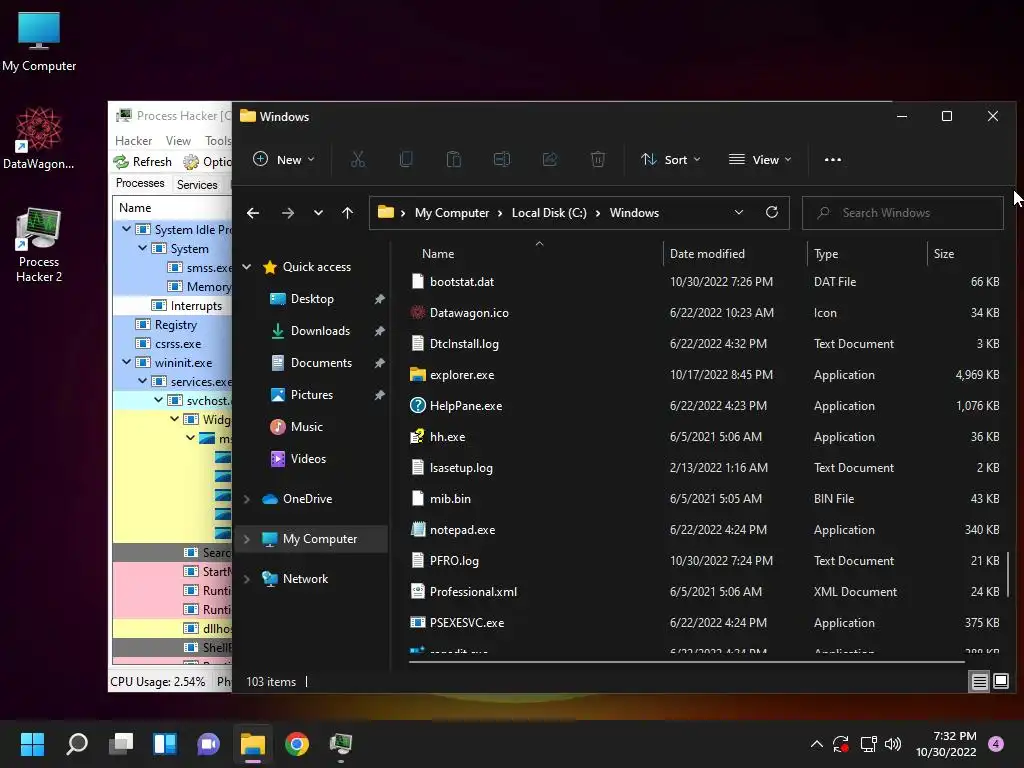
Task: Open the View menu in Process Hacker
Action: (178, 140)
